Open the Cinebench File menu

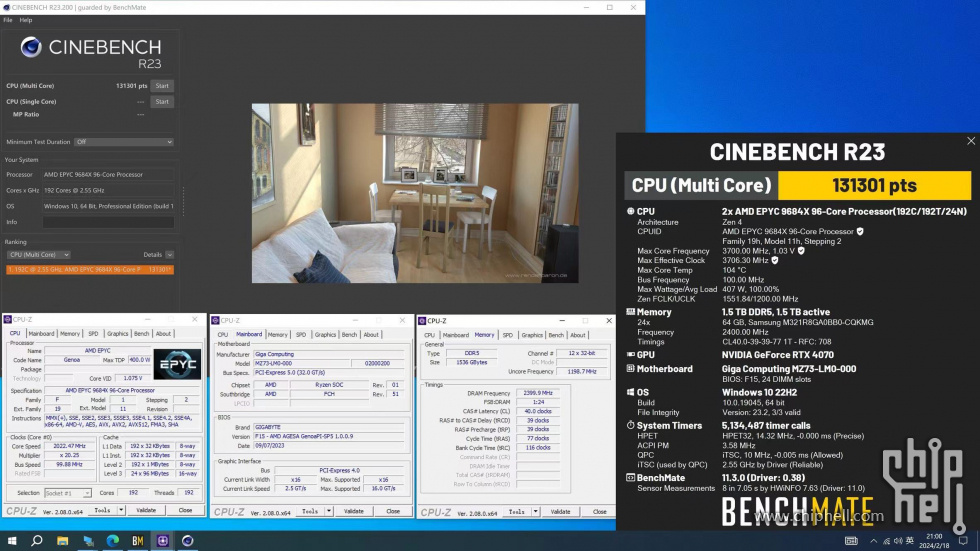click(x=8, y=20)
